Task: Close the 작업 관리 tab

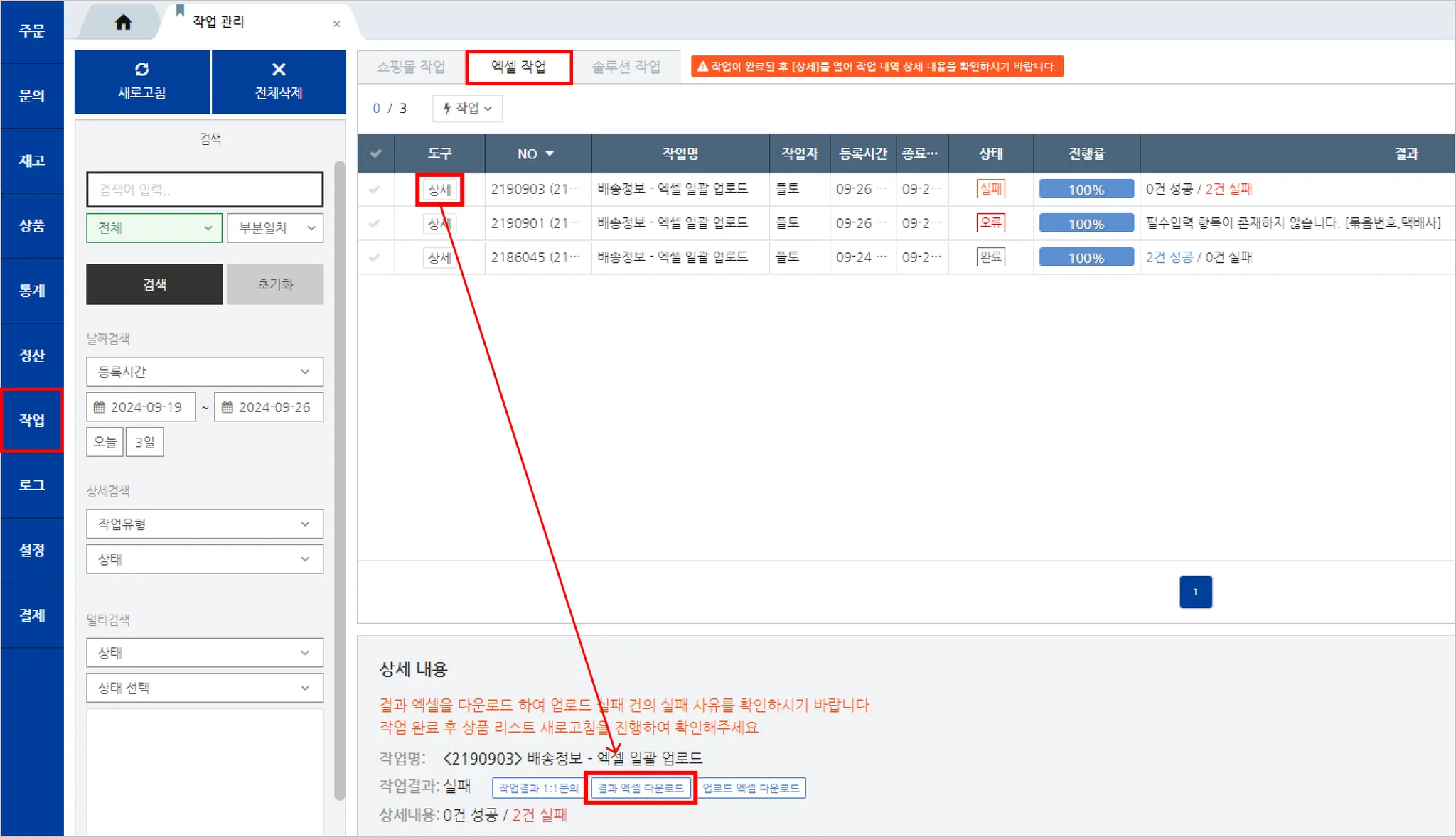Action: 336,24
